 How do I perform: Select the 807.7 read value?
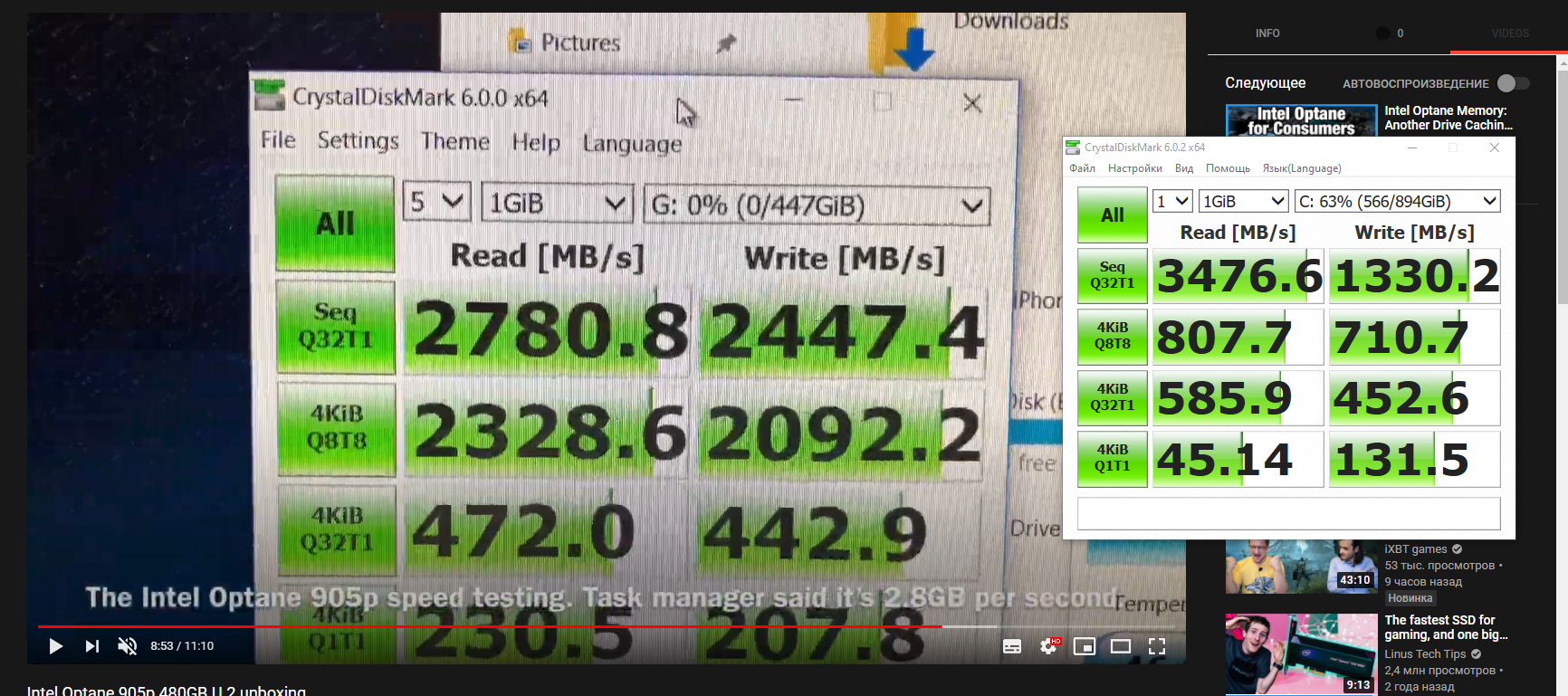[1238, 337]
